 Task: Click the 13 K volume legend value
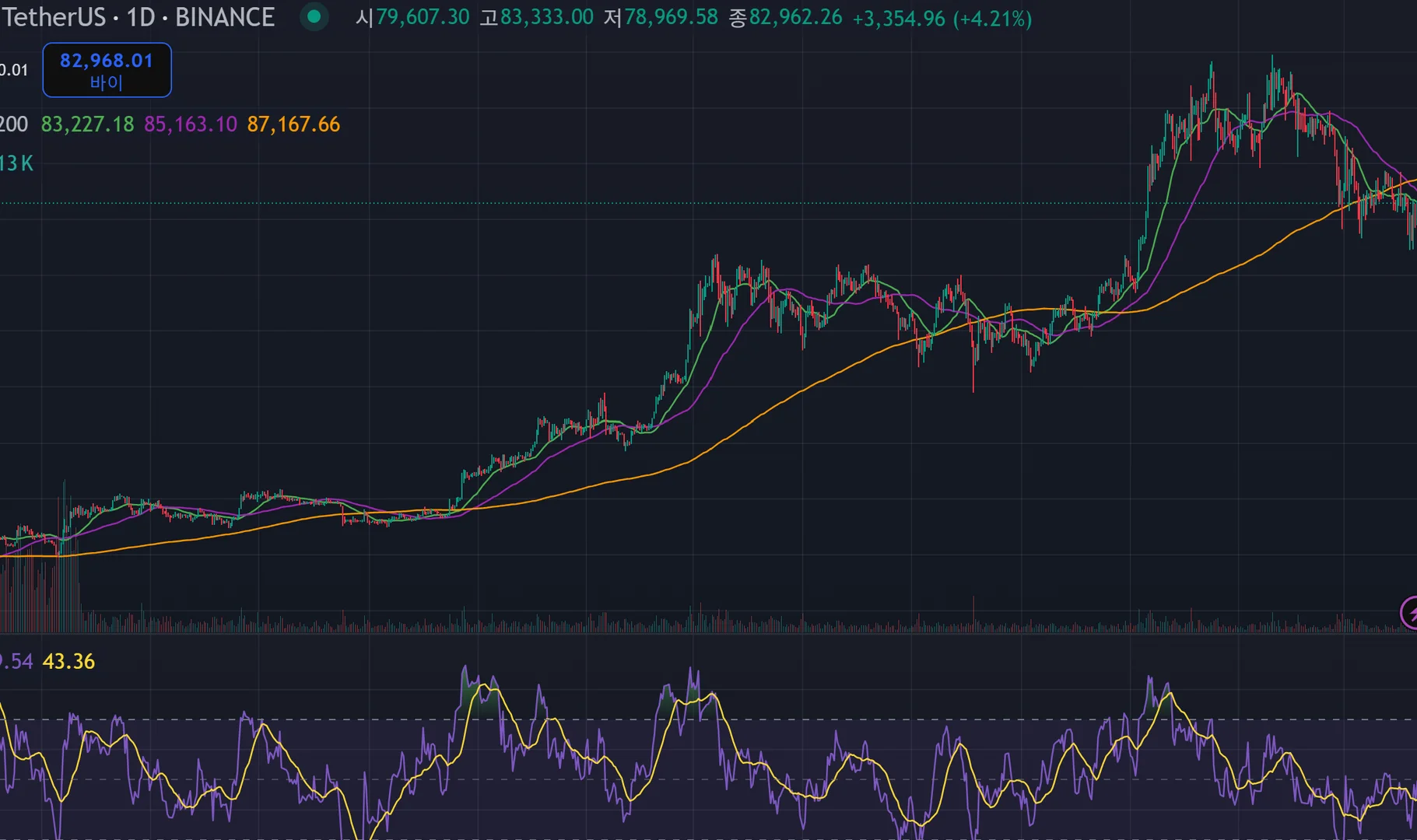tap(16, 163)
